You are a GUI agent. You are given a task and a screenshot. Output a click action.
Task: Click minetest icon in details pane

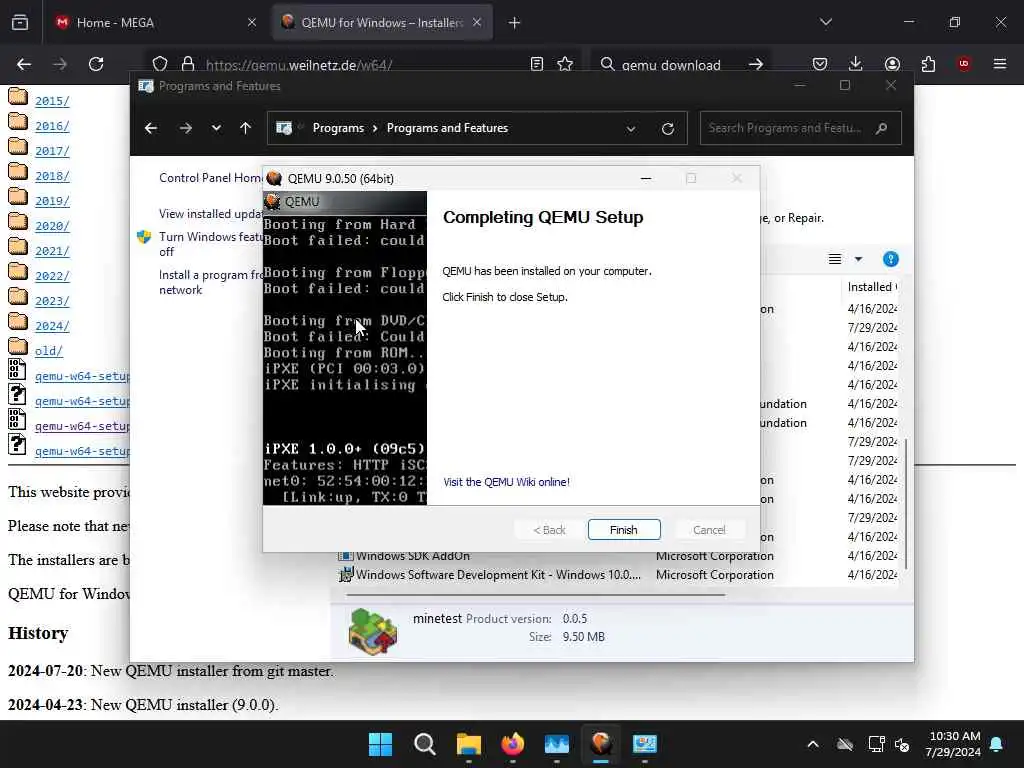pyautogui.click(x=373, y=631)
